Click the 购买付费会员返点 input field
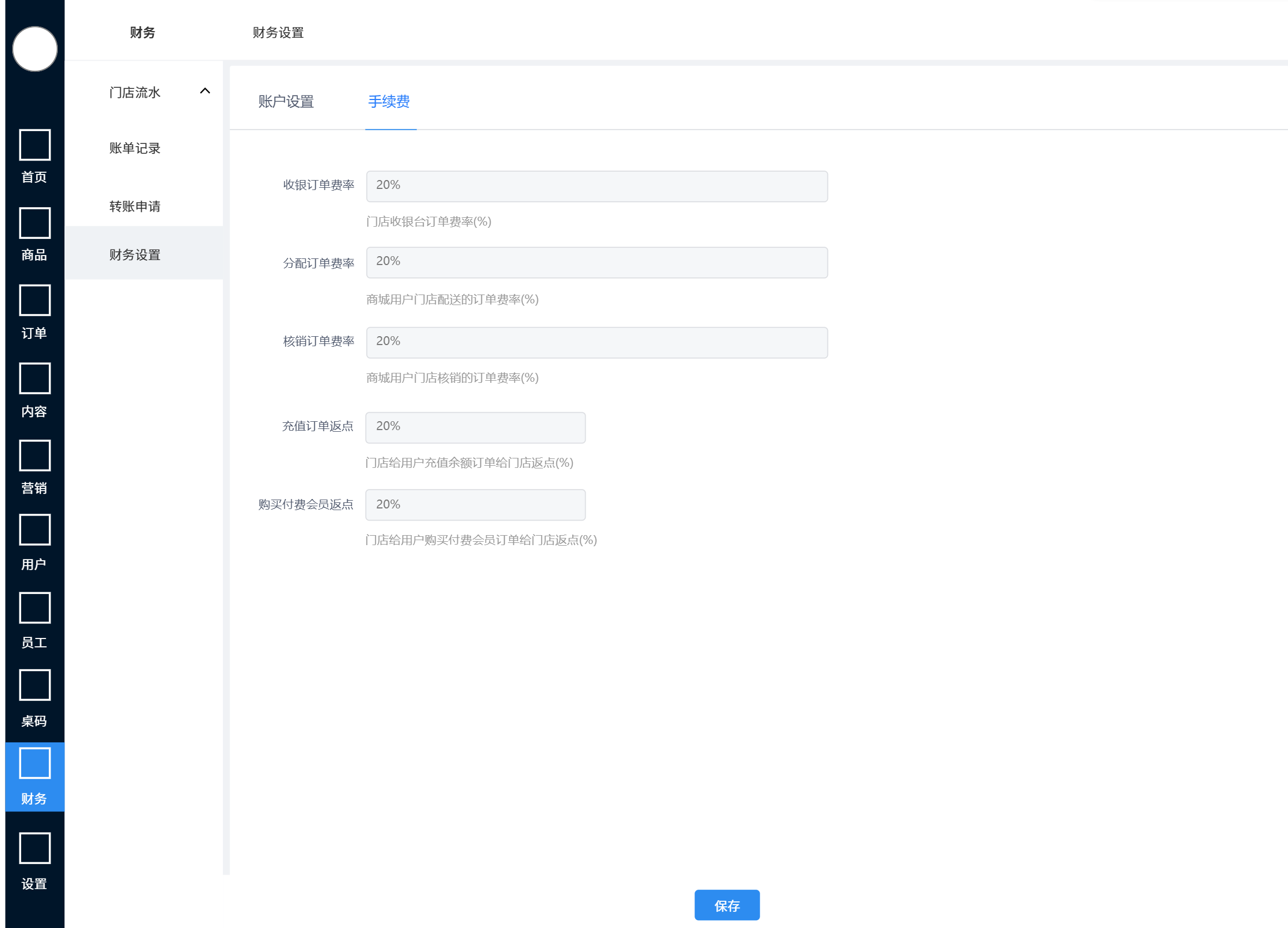 tap(475, 505)
